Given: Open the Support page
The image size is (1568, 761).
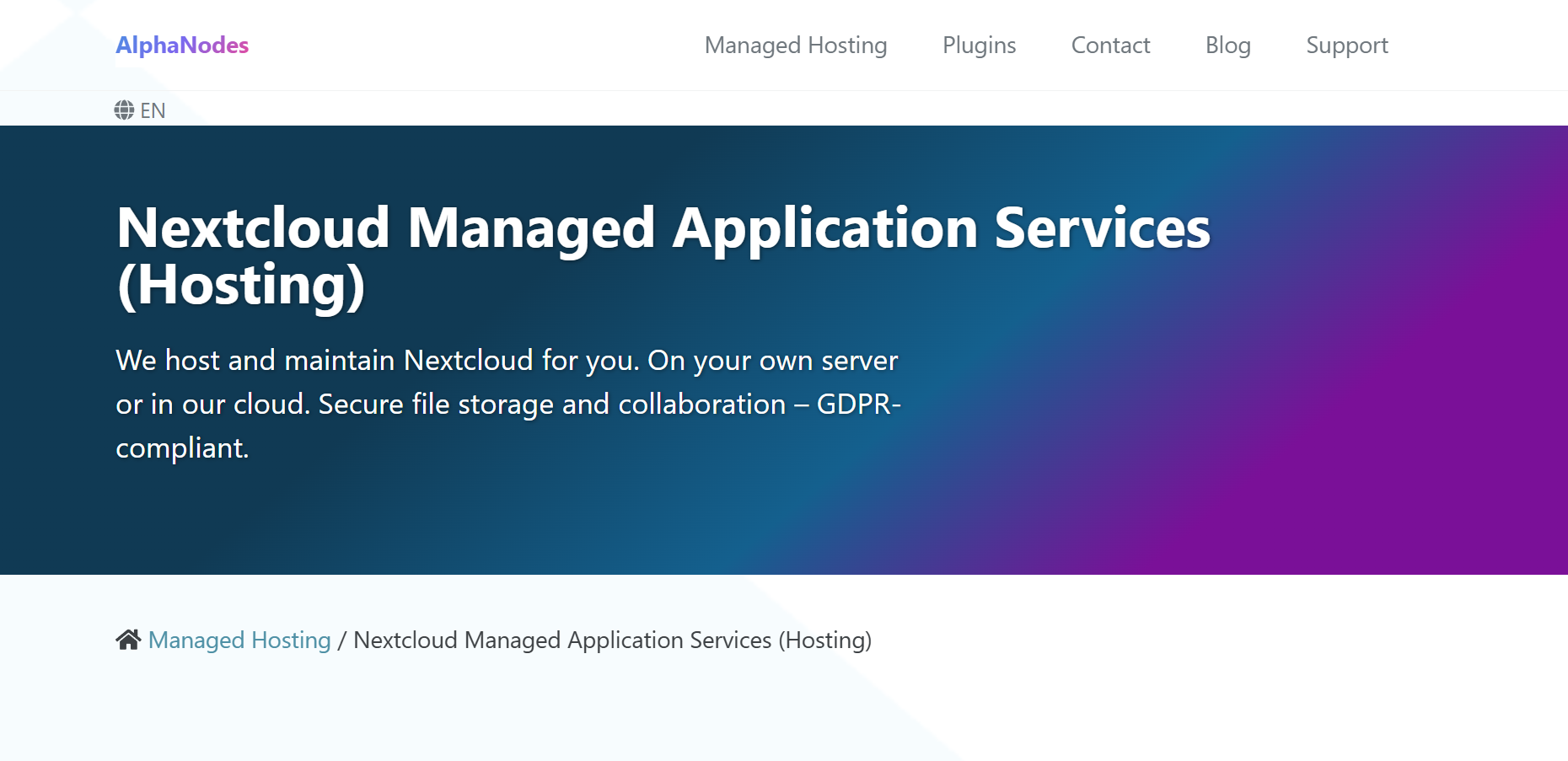Looking at the screenshot, I should tap(1346, 45).
